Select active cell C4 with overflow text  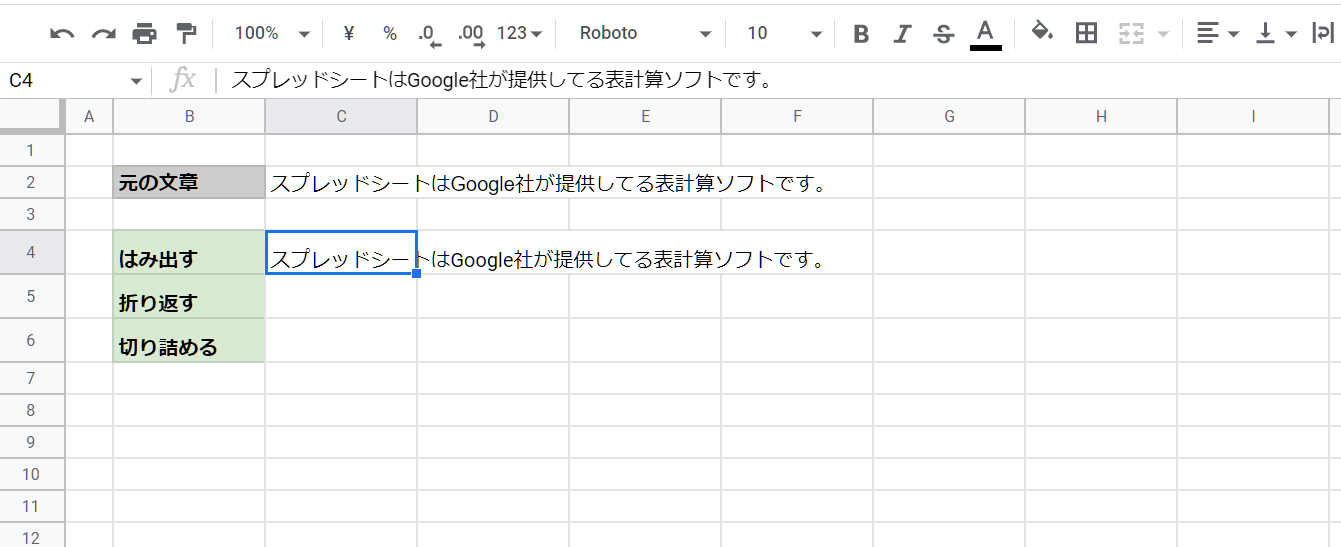tap(341, 253)
